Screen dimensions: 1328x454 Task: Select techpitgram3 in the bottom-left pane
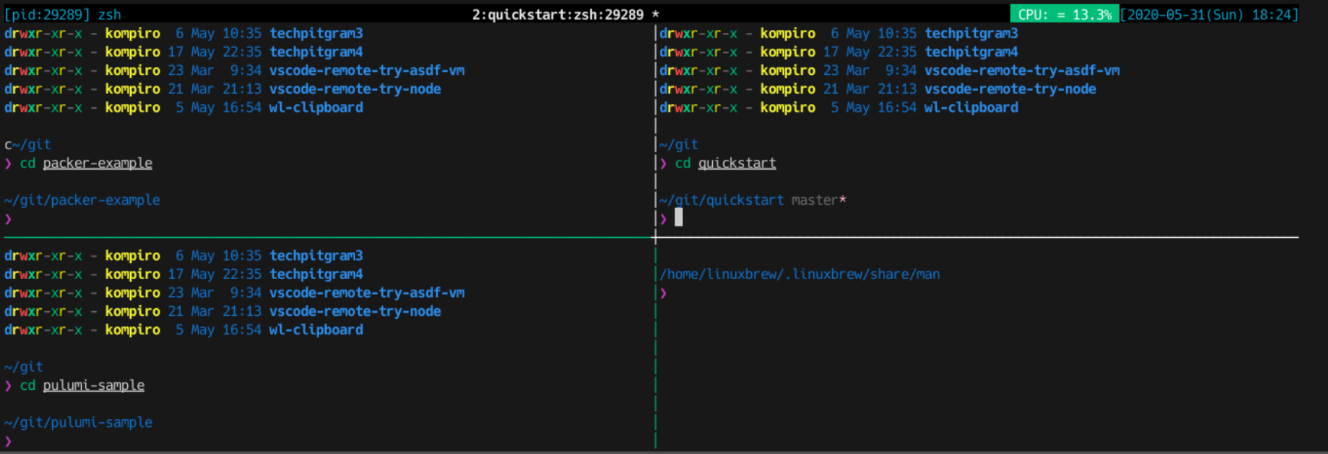click(x=316, y=255)
